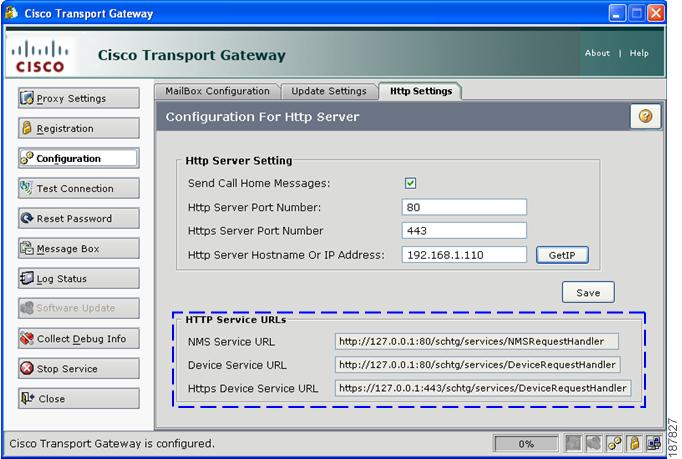Click the 'Http Server Hostname Or IP Address:' label
The image size is (682, 459).
286,255
